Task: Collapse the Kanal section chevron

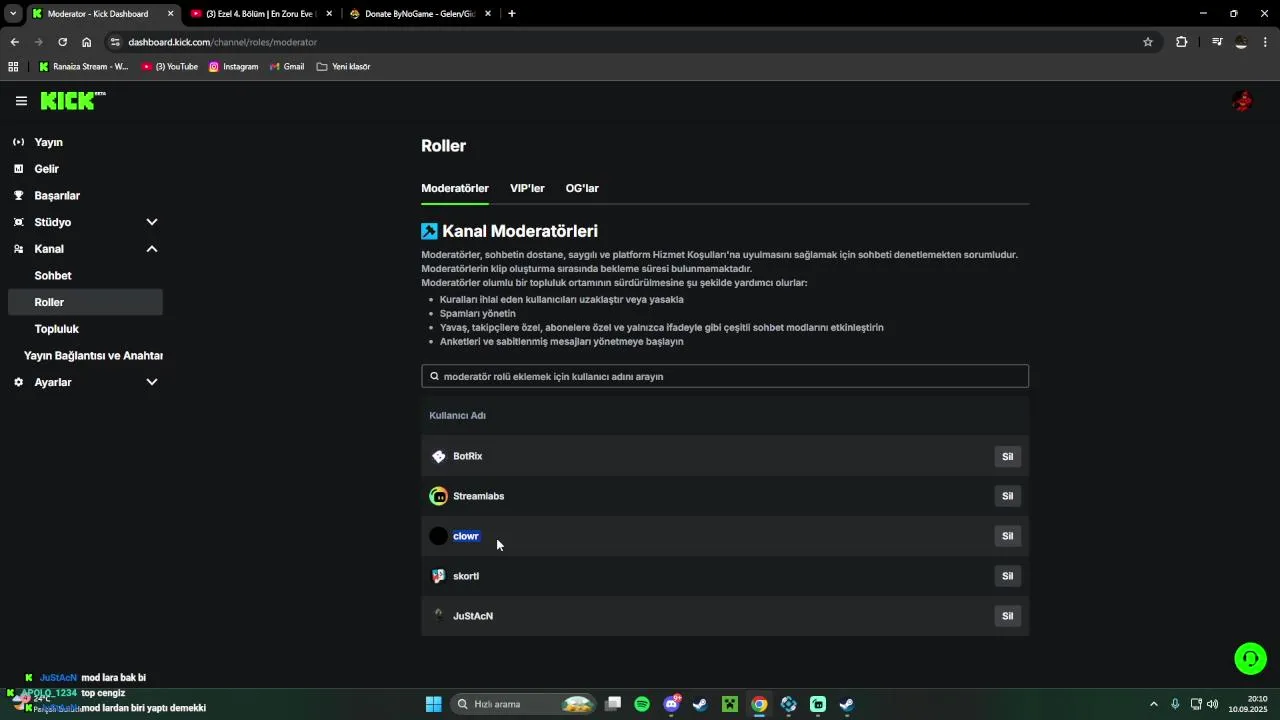Action: [x=152, y=249]
